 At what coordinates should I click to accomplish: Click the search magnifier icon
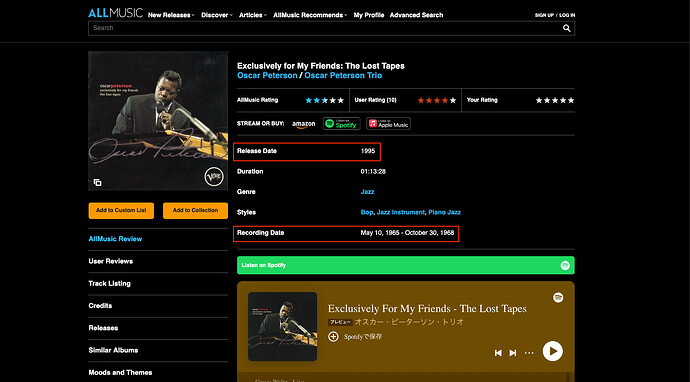point(567,28)
